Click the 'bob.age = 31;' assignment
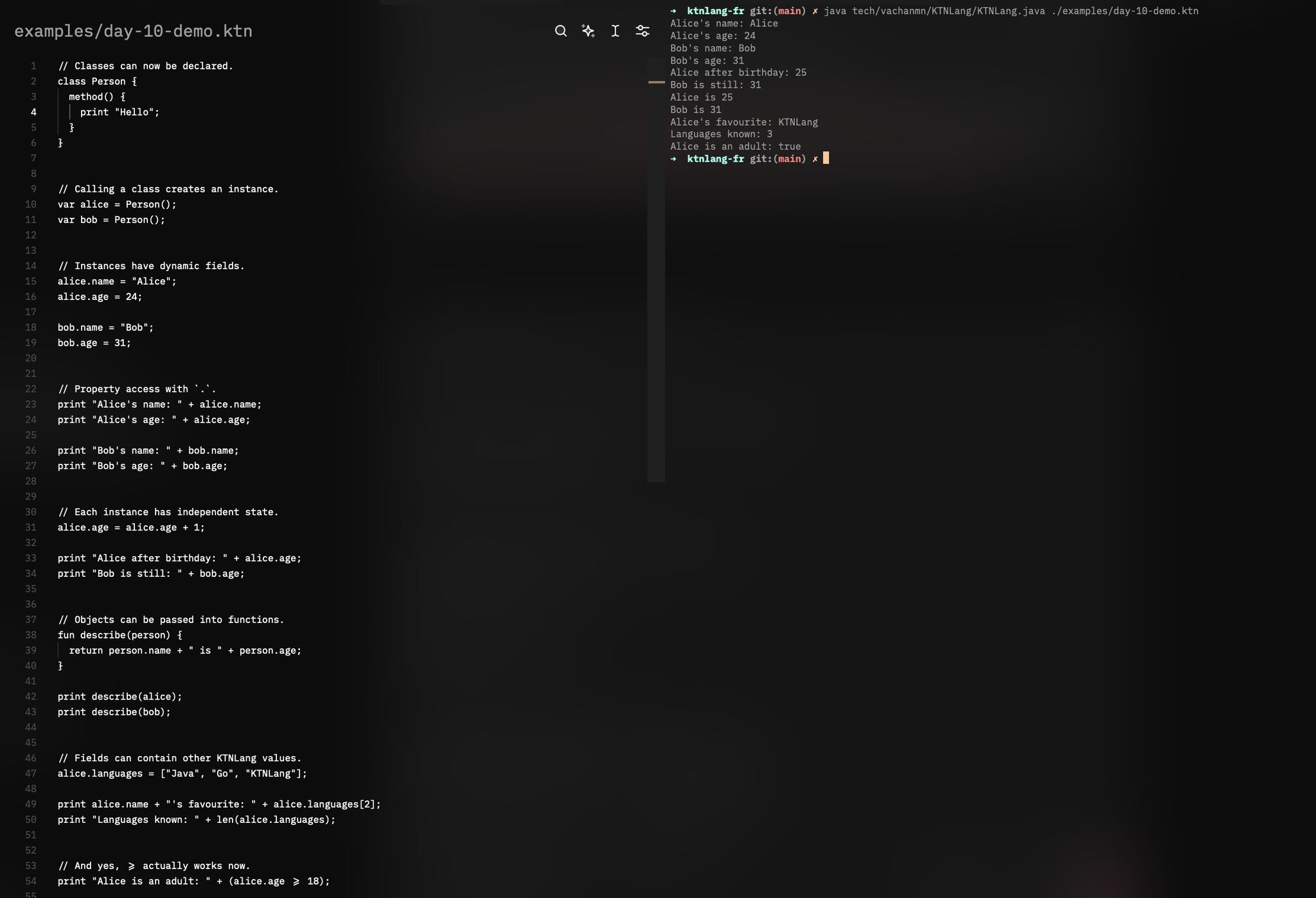1316x898 pixels. click(x=94, y=343)
